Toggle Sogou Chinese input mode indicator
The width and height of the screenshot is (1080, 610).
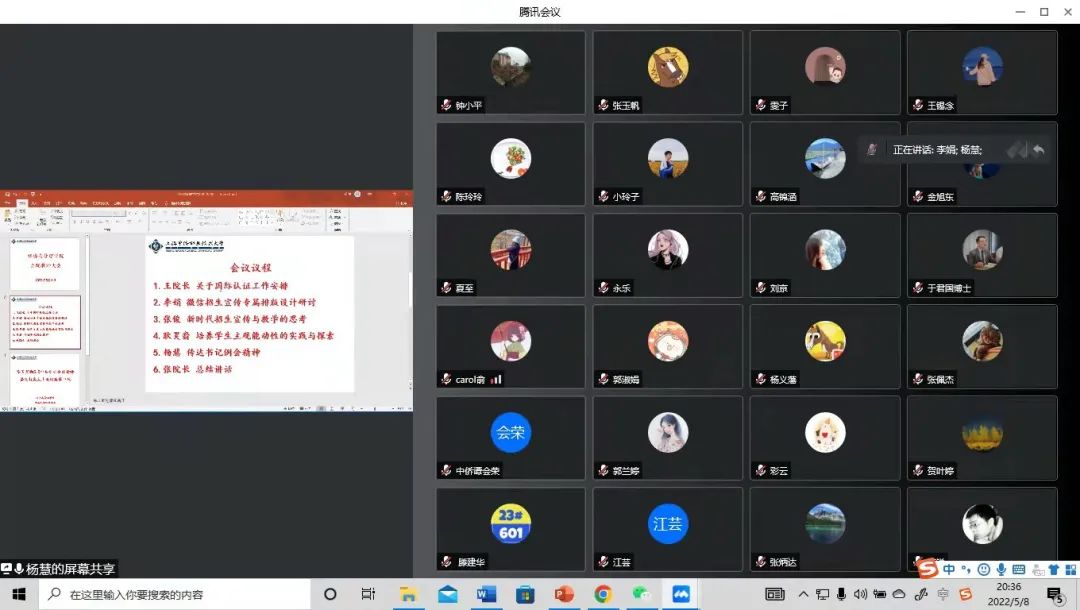[x=948, y=569]
